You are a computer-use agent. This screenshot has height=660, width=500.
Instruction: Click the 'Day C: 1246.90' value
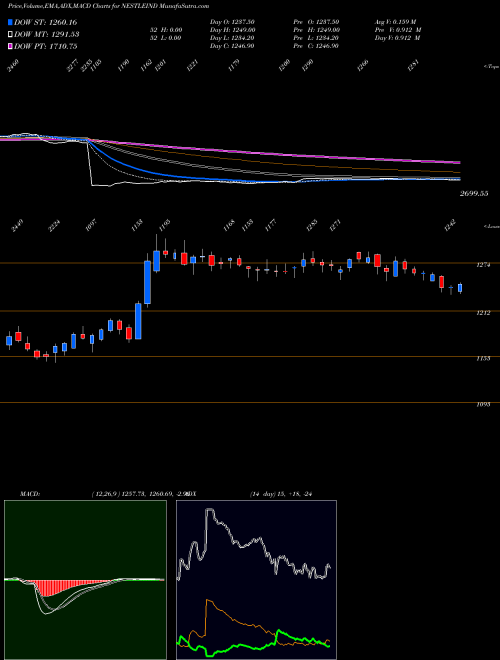pyautogui.click(x=231, y=46)
